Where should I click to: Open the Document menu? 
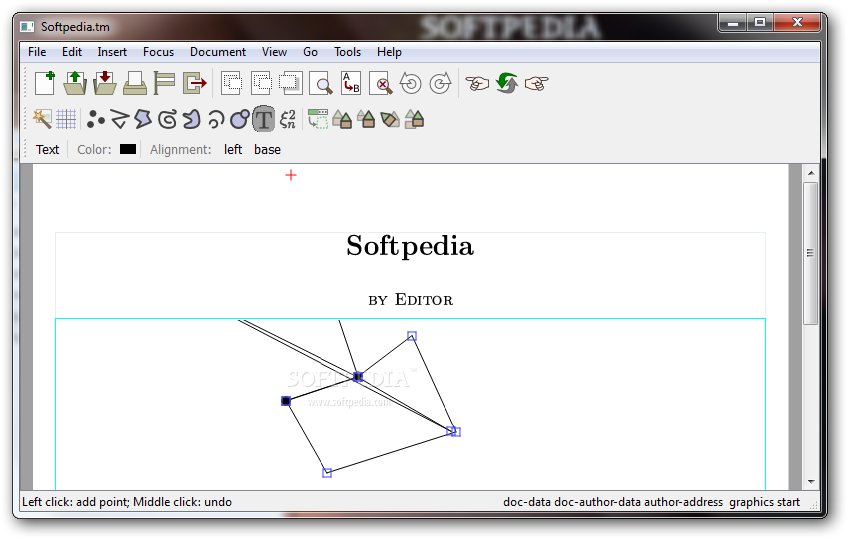[217, 52]
